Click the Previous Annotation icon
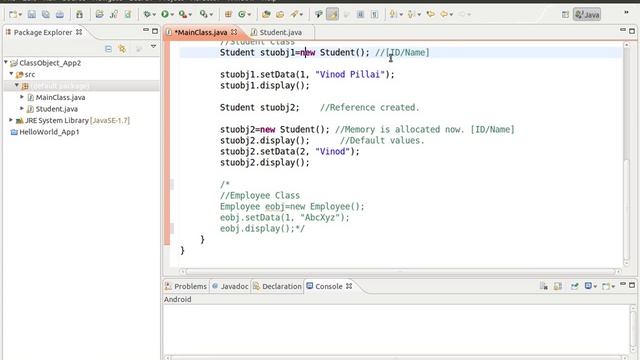Image resolution: width=640 pixels, height=360 pixels. point(411,14)
